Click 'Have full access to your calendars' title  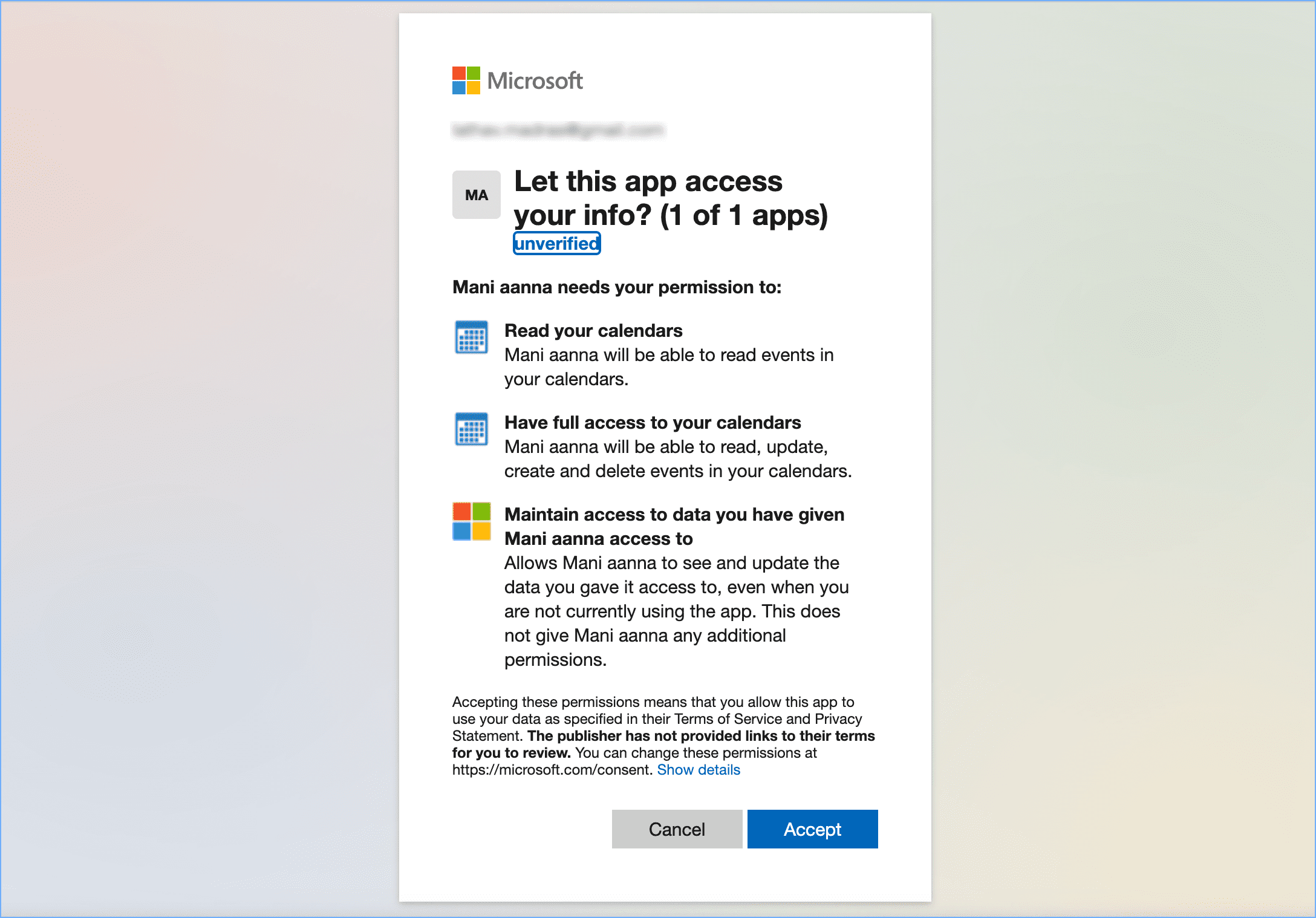pyautogui.click(x=653, y=423)
